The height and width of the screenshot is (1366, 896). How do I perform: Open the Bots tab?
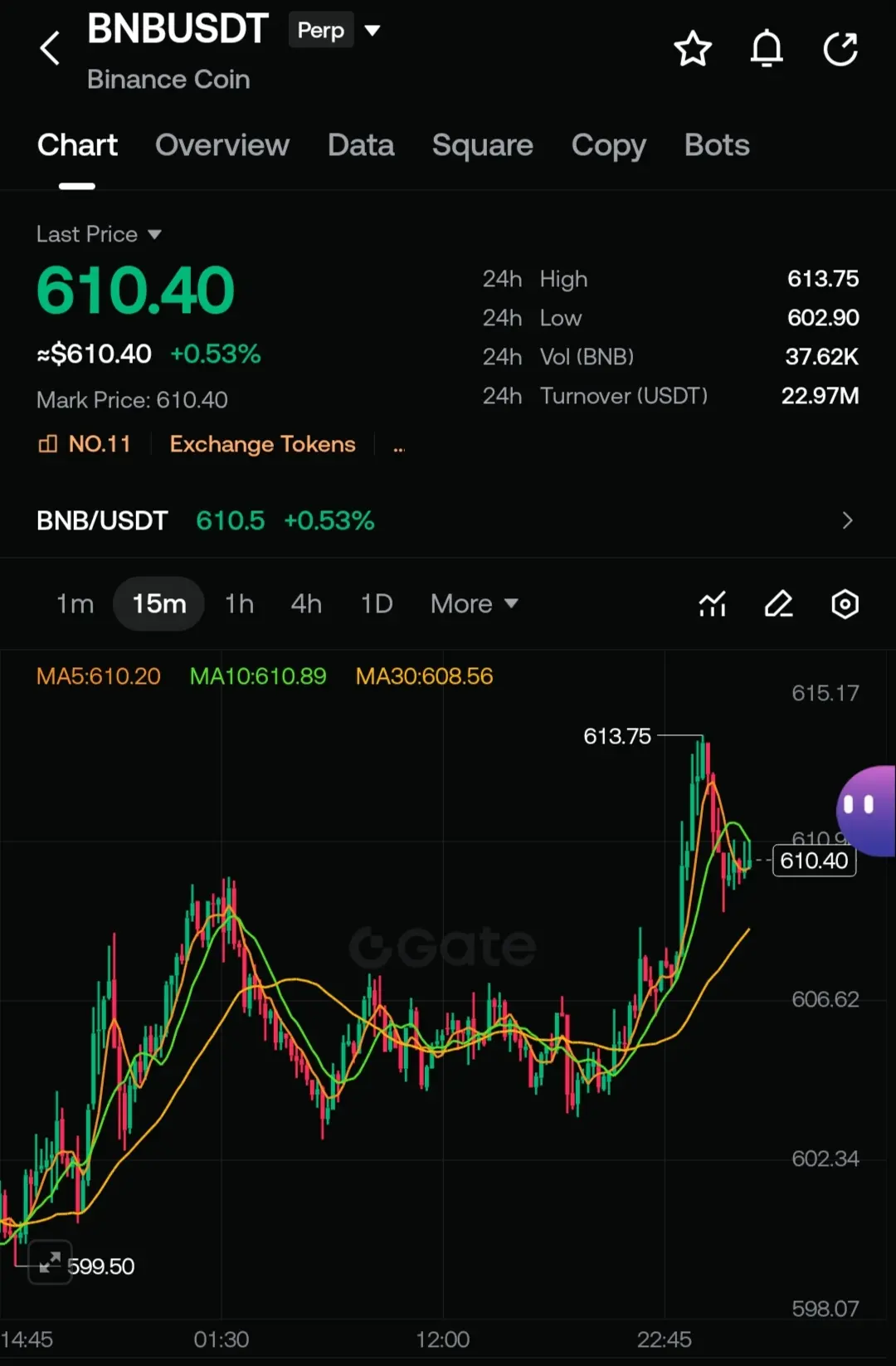[717, 145]
